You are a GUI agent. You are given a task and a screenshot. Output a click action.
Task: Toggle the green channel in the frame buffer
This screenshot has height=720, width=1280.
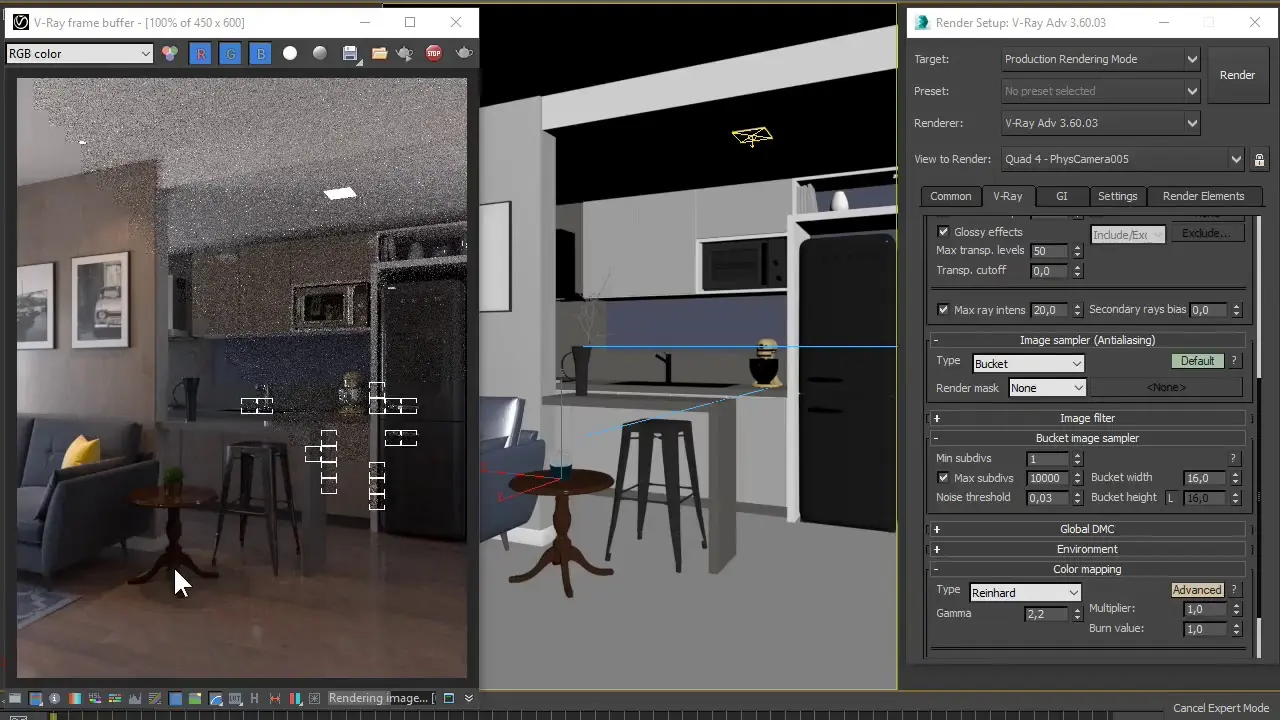[230, 53]
